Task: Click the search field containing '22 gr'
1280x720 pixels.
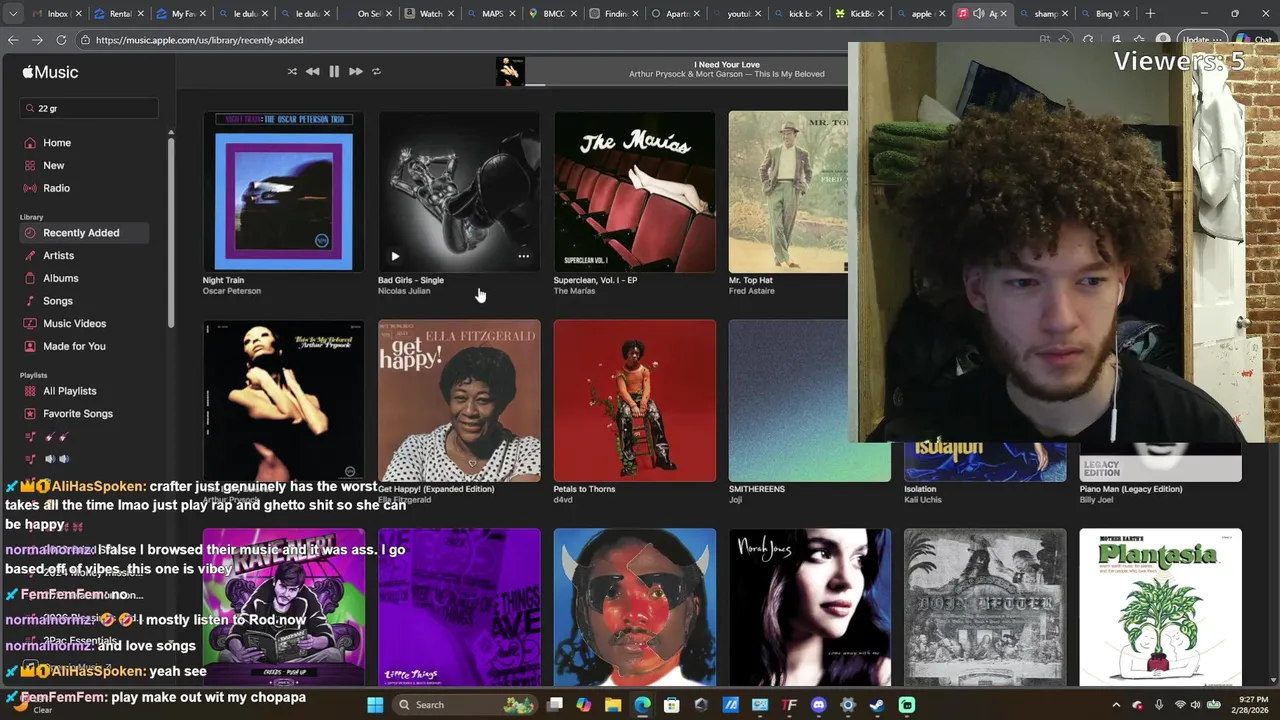Action: [x=89, y=108]
